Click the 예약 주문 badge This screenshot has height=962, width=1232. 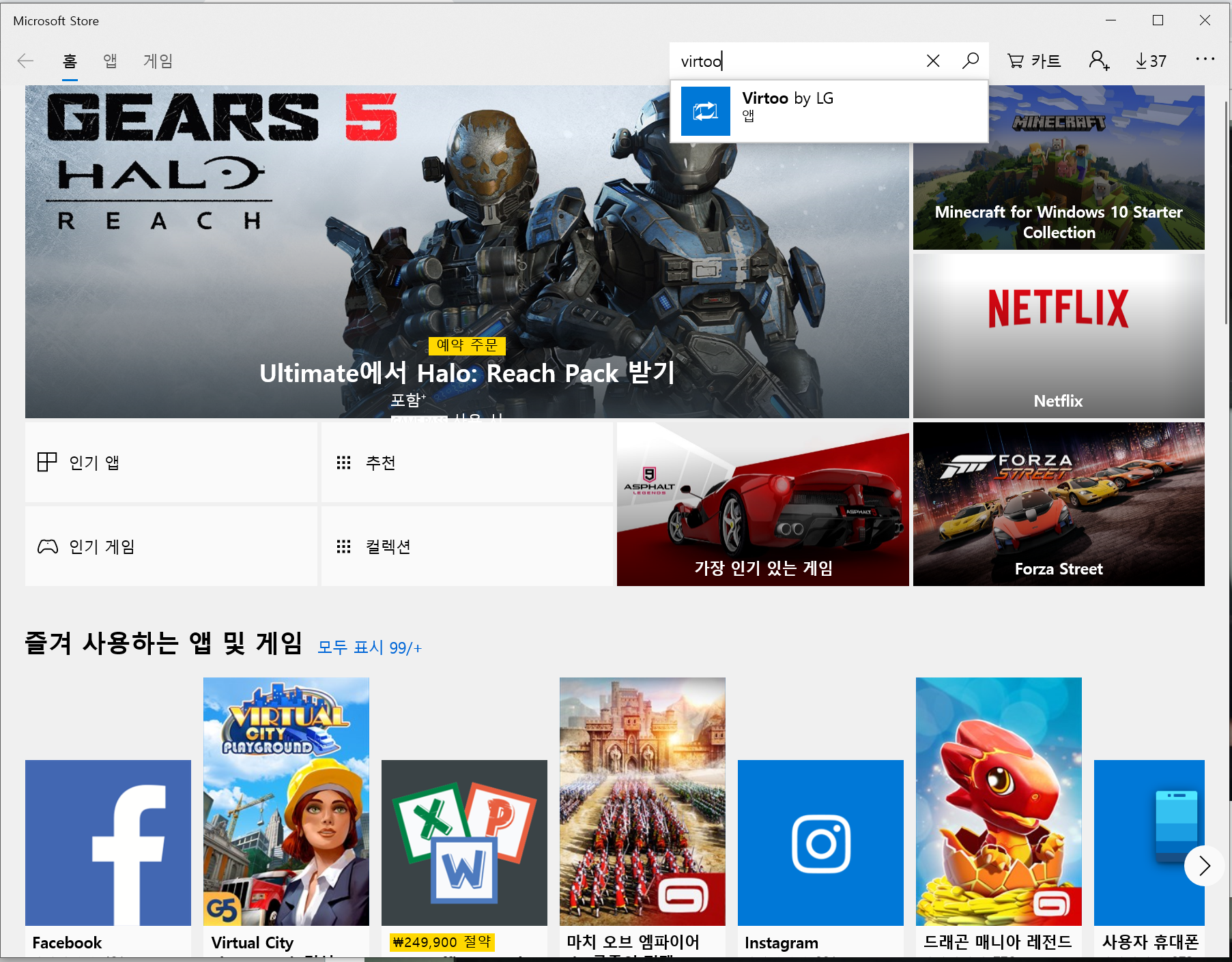(467, 346)
